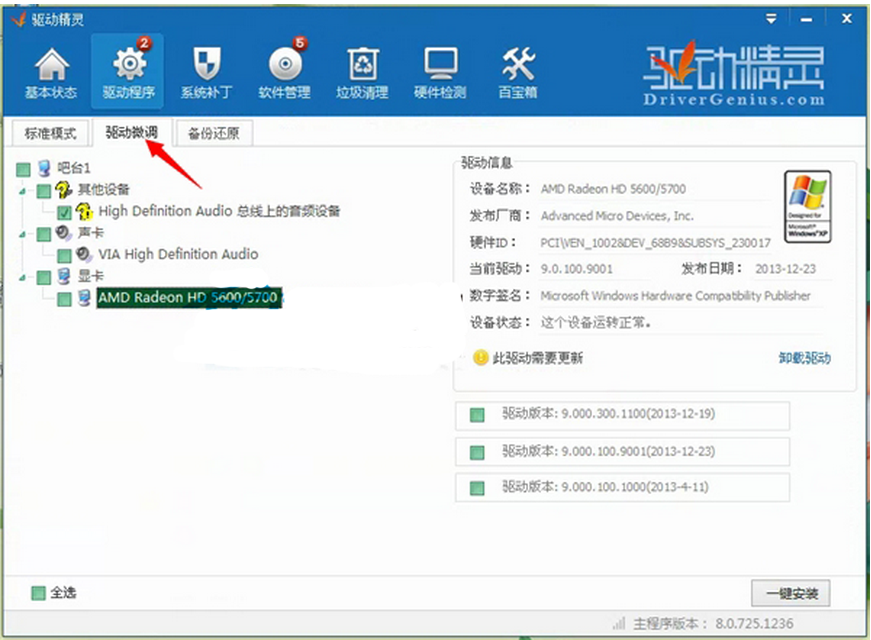
Task: Check the VIA High Definition Audio checkbox
Action: (64, 256)
